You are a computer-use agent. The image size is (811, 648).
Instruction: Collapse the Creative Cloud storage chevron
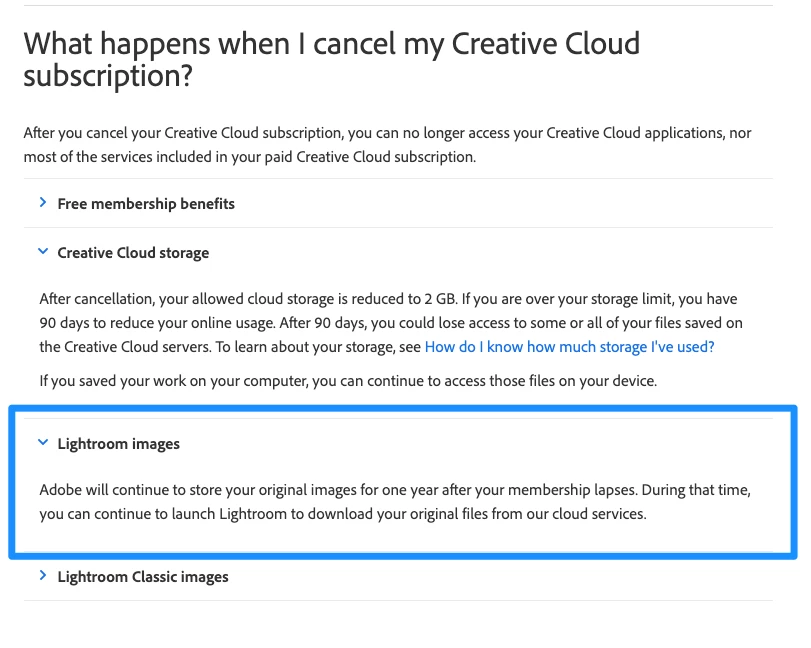(43, 251)
